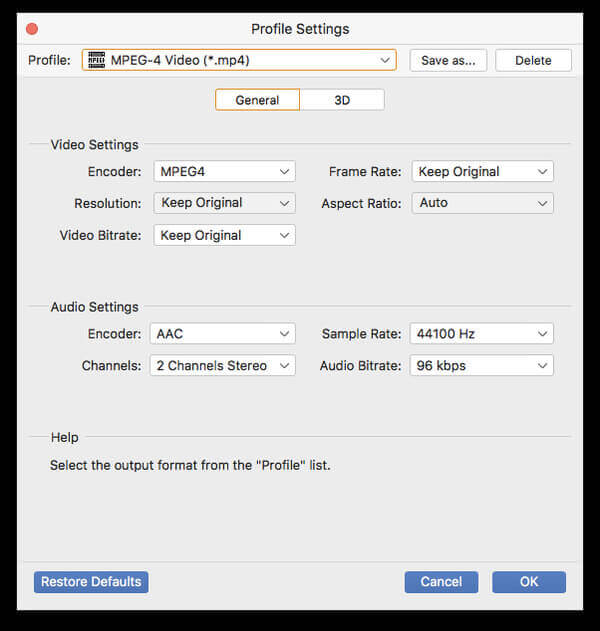Expand the Frame Rate dropdown

(482, 171)
